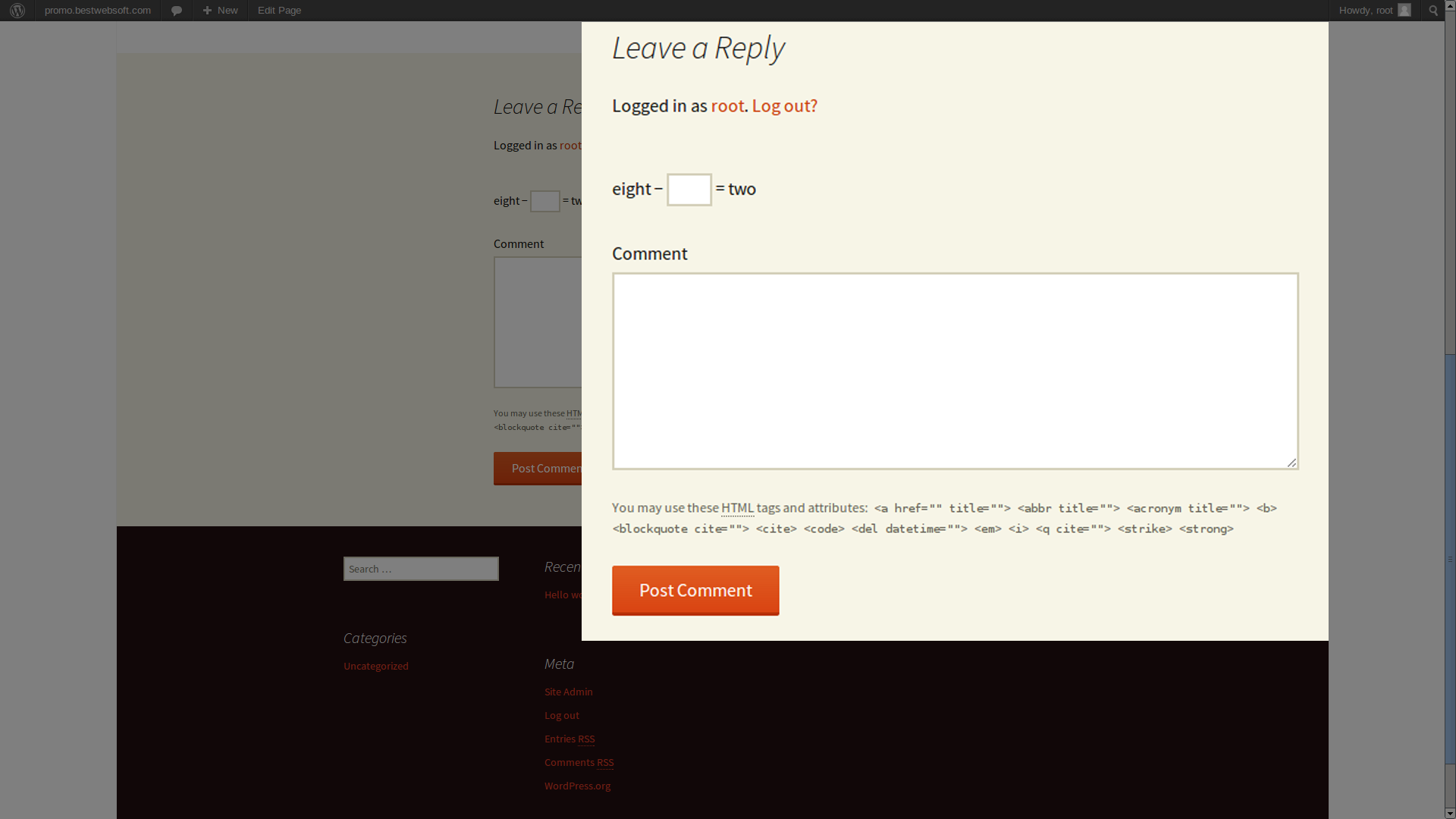Viewport: 1456px width, 819px height.
Task: Open promo.bestwebsoft.com site menu
Action: click(98, 10)
